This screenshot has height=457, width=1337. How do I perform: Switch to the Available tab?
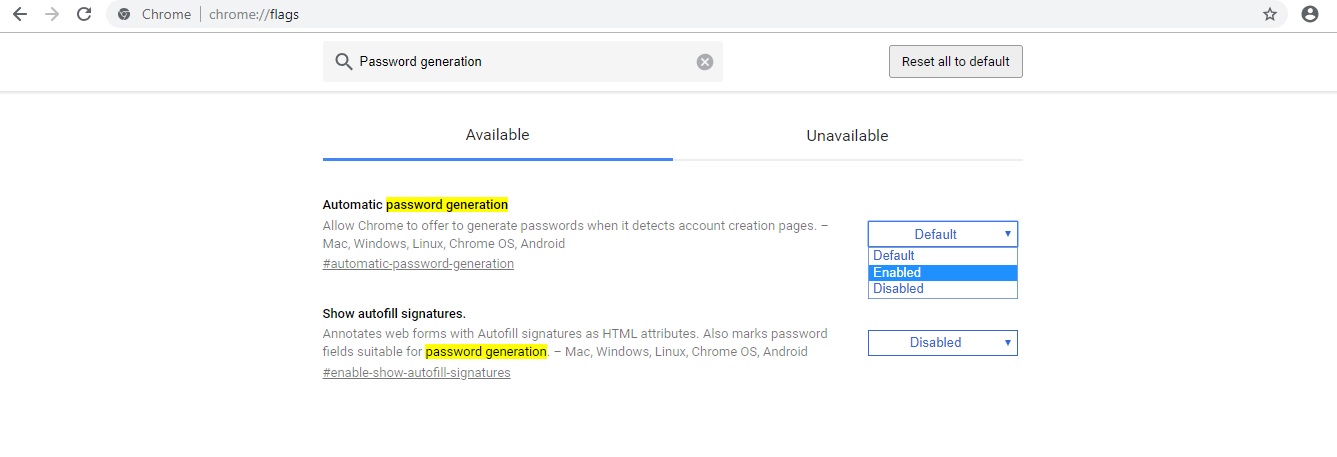pos(497,135)
